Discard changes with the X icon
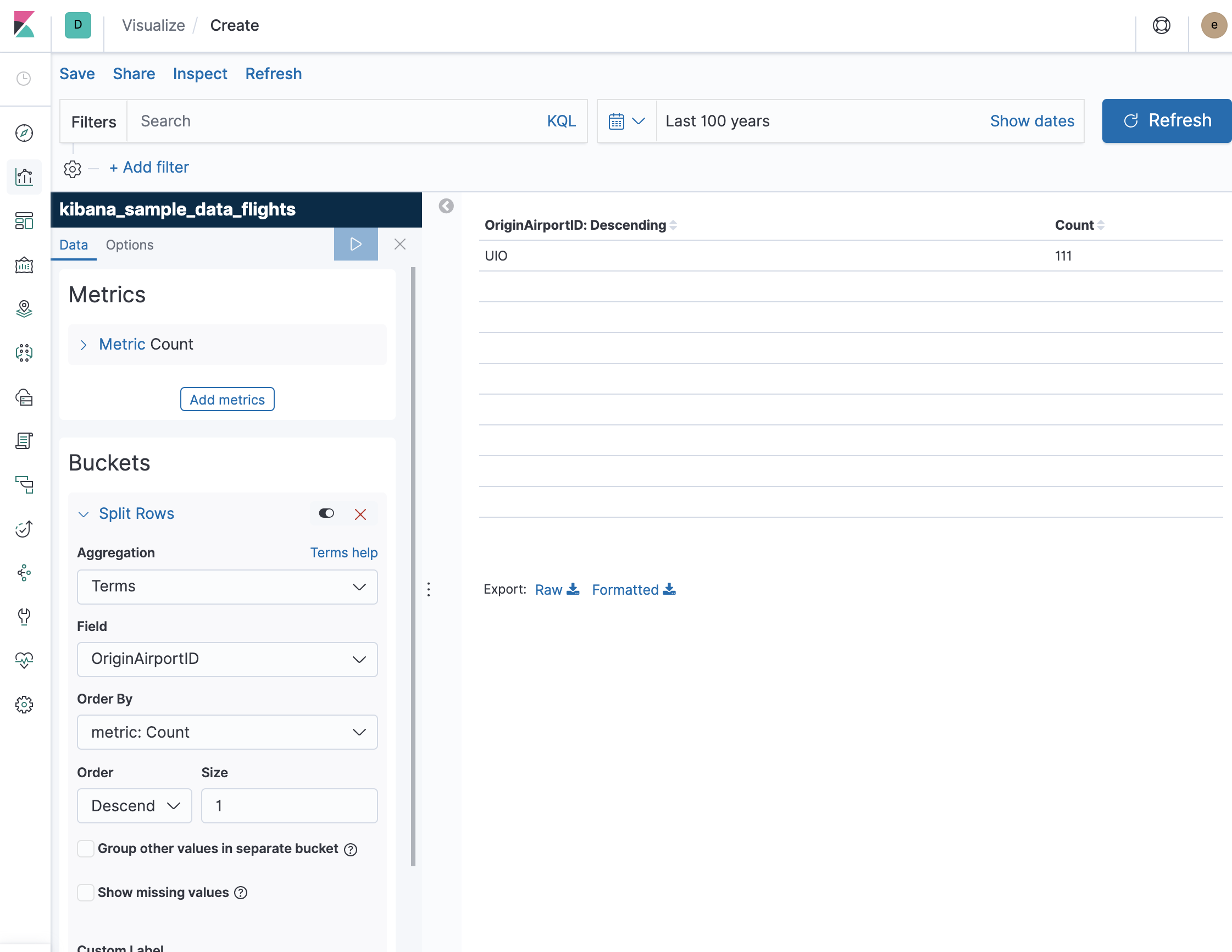 [x=400, y=245]
